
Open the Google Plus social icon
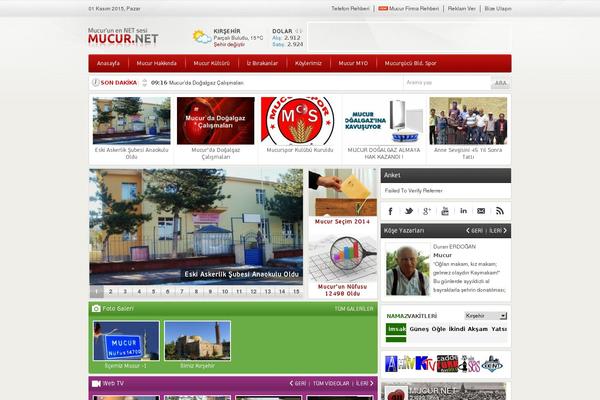click(x=427, y=211)
